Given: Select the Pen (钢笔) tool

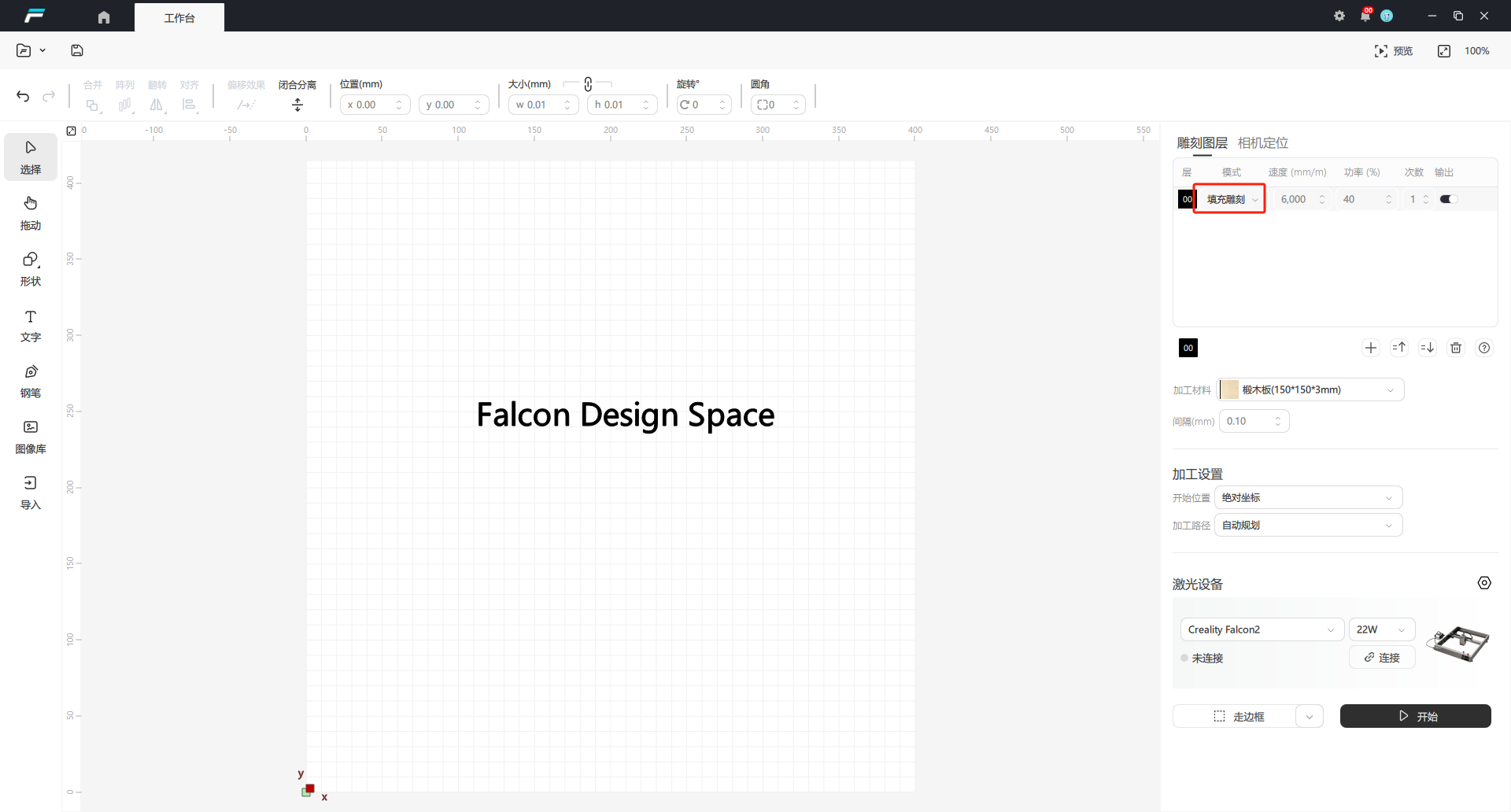Looking at the screenshot, I should [x=31, y=380].
